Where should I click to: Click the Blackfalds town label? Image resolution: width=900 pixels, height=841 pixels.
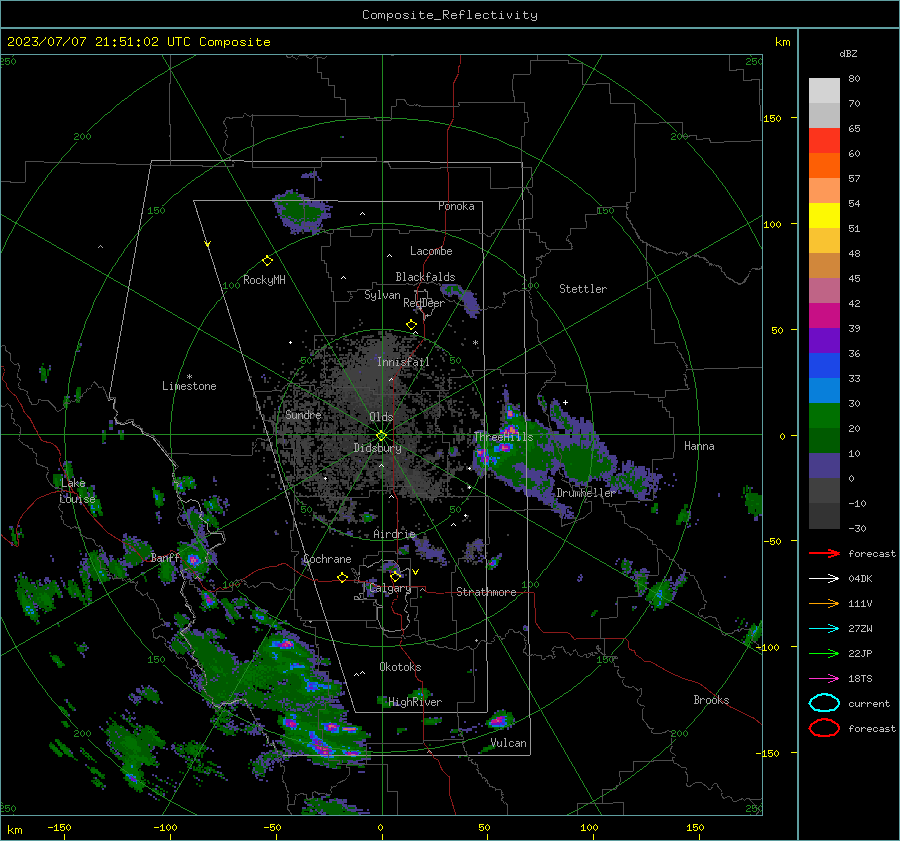(x=425, y=277)
